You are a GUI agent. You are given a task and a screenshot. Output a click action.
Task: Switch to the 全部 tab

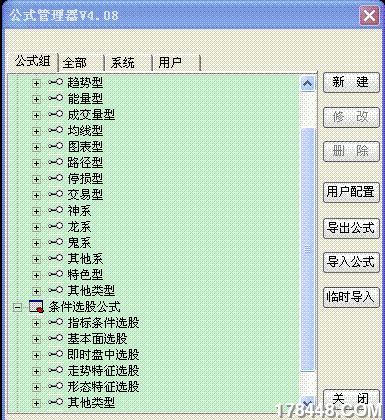[81, 63]
